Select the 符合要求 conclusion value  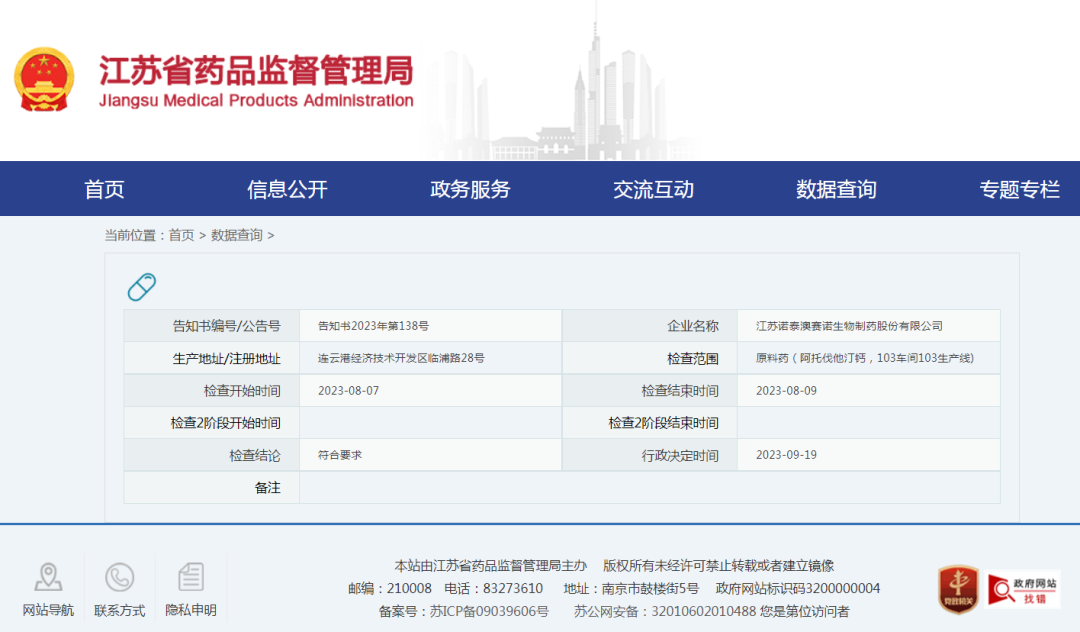[340, 455]
